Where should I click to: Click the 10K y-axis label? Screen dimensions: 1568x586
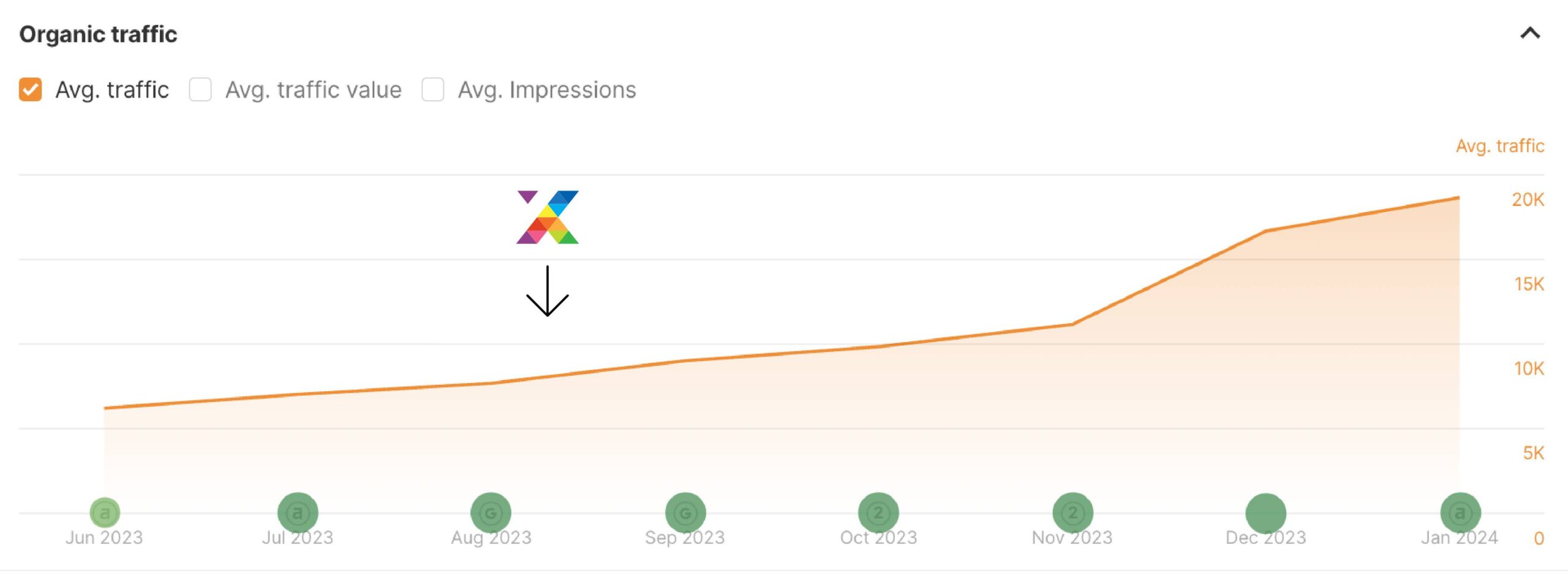(x=1529, y=369)
